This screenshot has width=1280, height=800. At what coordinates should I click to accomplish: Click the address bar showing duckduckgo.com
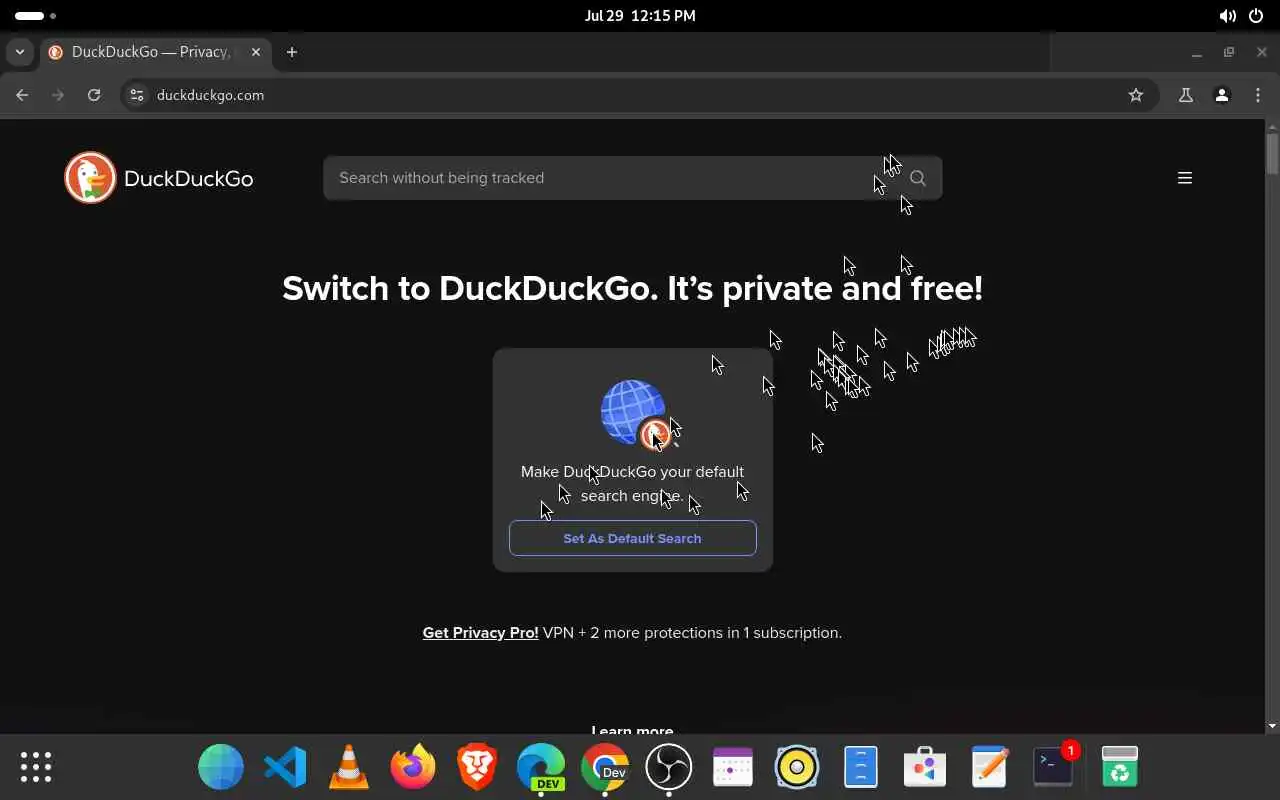[x=640, y=95]
